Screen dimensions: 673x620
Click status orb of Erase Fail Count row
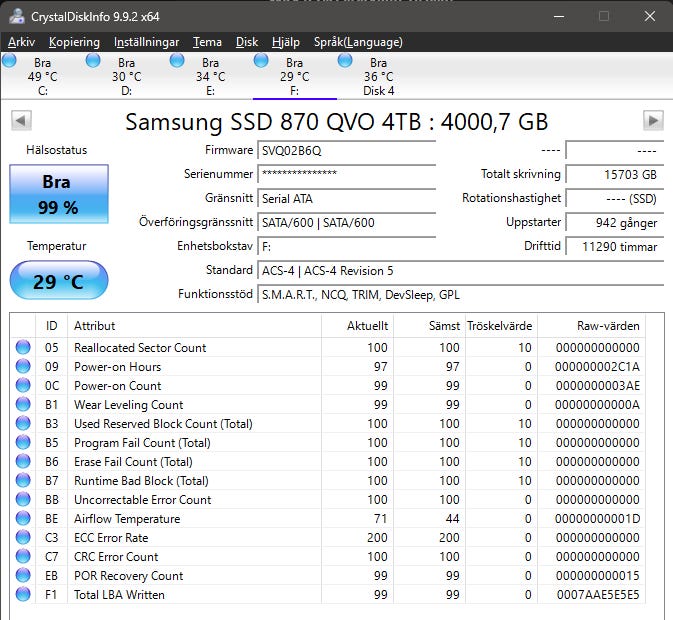coord(23,461)
